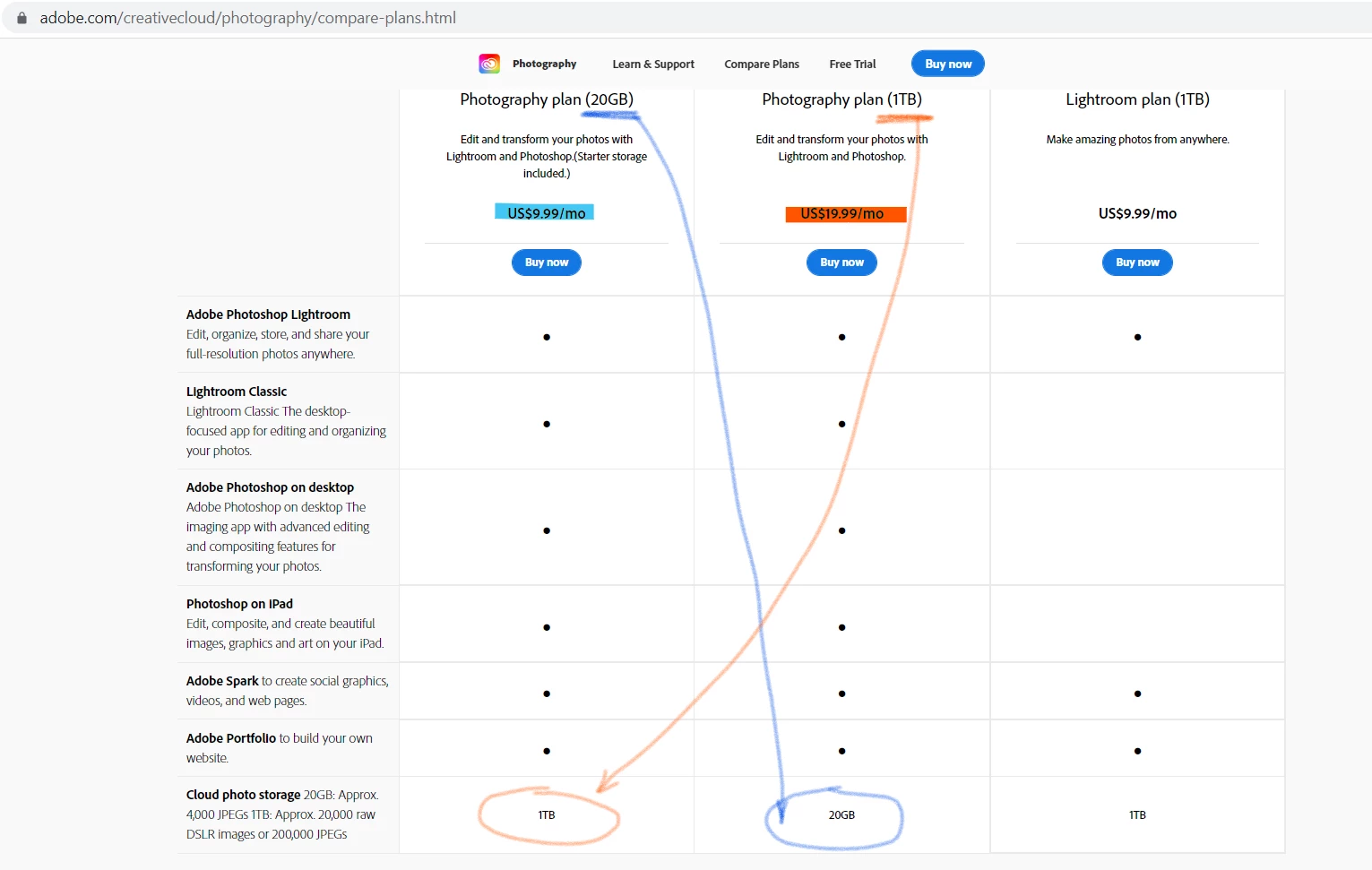Click Adobe Spark feature title
The image size is (1372, 870).
(x=222, y=681)
